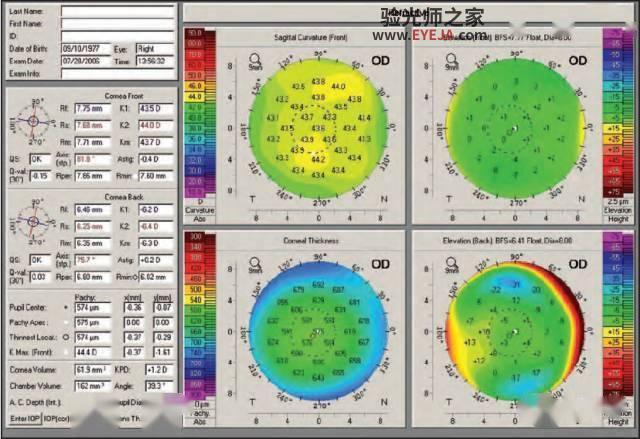Click the Exam Info text field
The width and height of the screenshot is (640, 439).
(118, 73)
